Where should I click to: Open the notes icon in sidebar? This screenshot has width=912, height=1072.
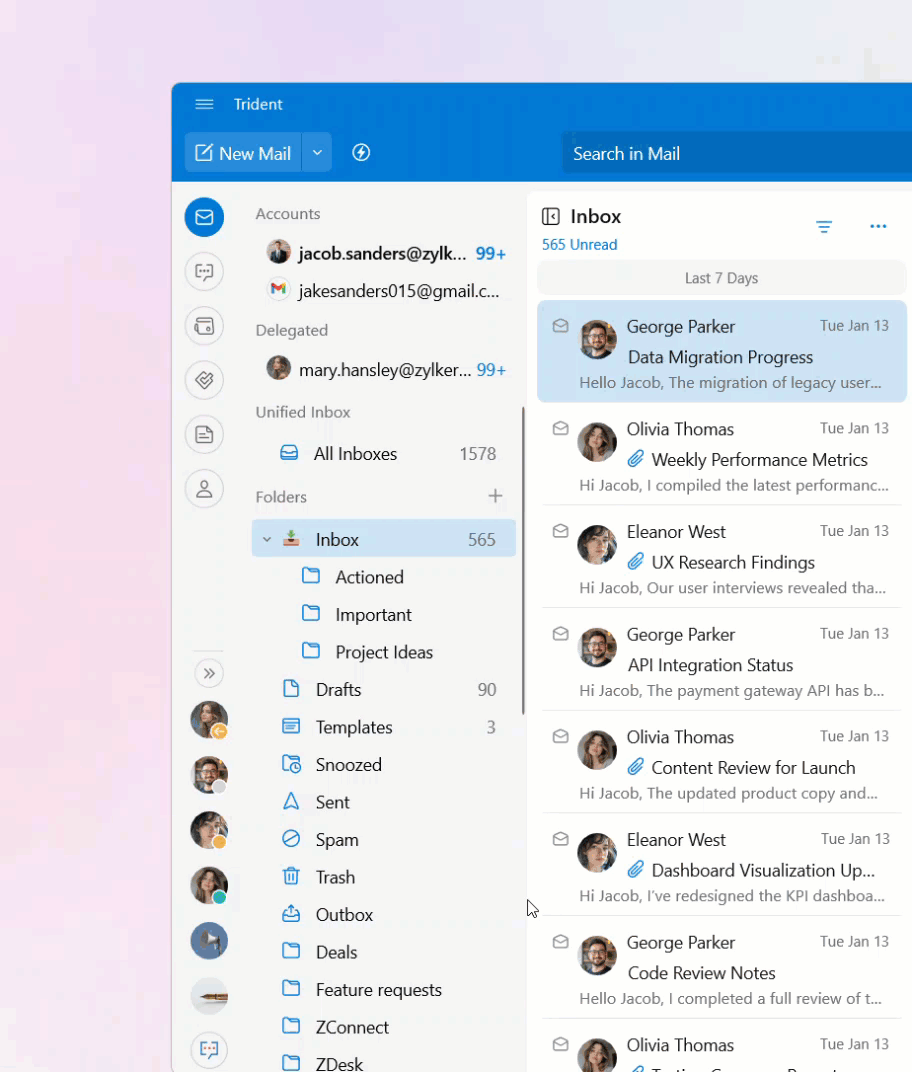pos(204,435)
